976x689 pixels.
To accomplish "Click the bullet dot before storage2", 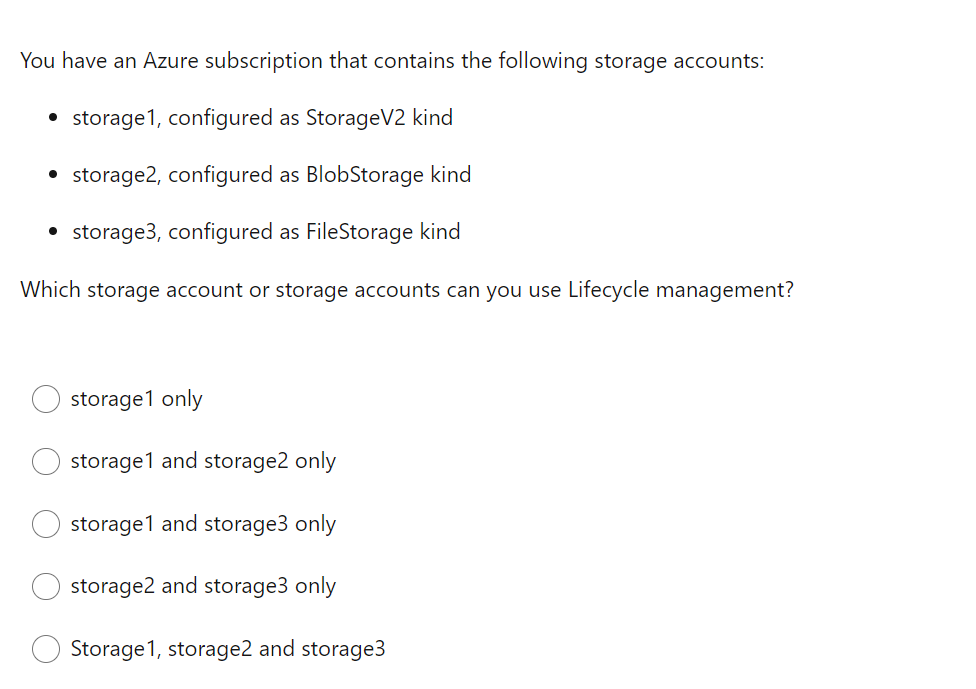I will 53,174.
